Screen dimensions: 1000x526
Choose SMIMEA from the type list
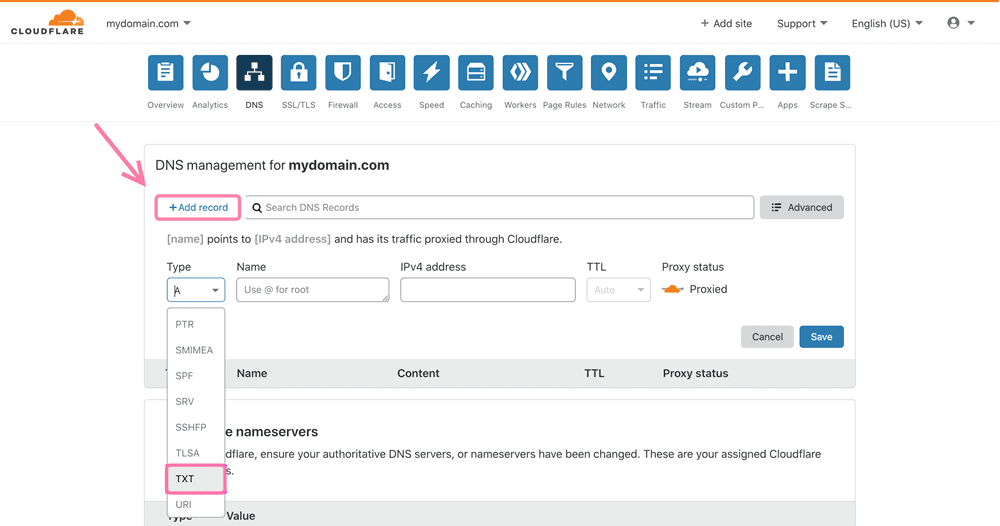click(196, 350)
